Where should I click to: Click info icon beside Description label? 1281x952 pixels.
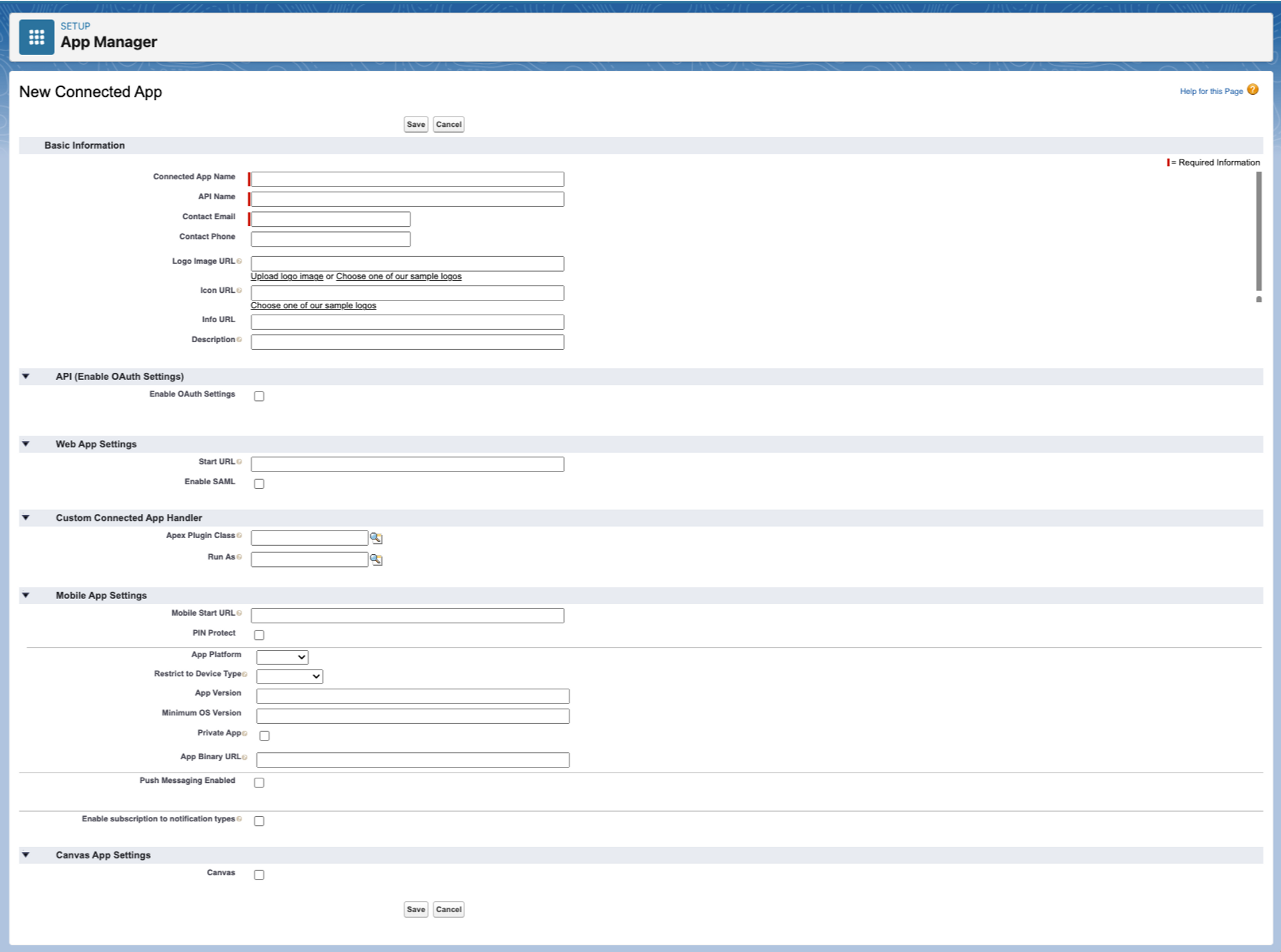pos(240,340)
